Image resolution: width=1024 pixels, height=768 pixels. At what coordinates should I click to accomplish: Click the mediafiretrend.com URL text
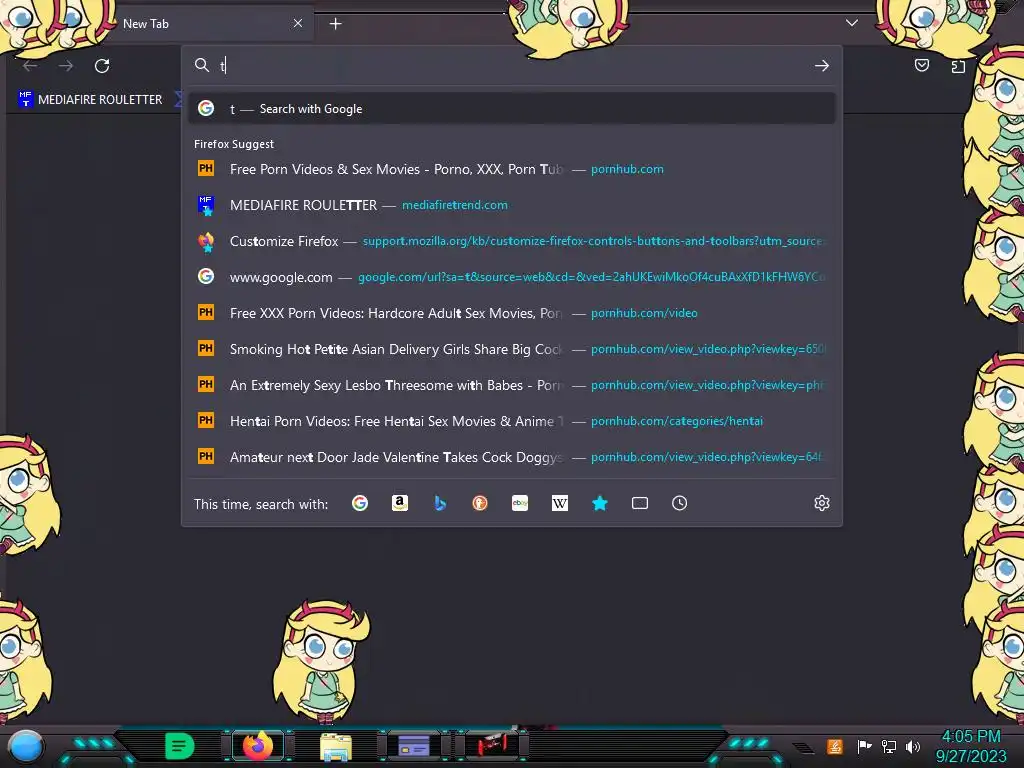pyautogui.click(x=455, y=205)
